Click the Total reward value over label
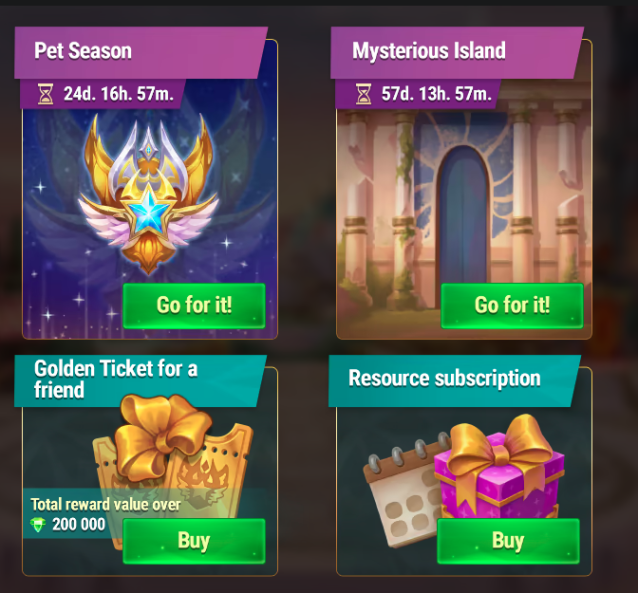The width and height of the screenshot is (638, 593). (x=106, y=505)
